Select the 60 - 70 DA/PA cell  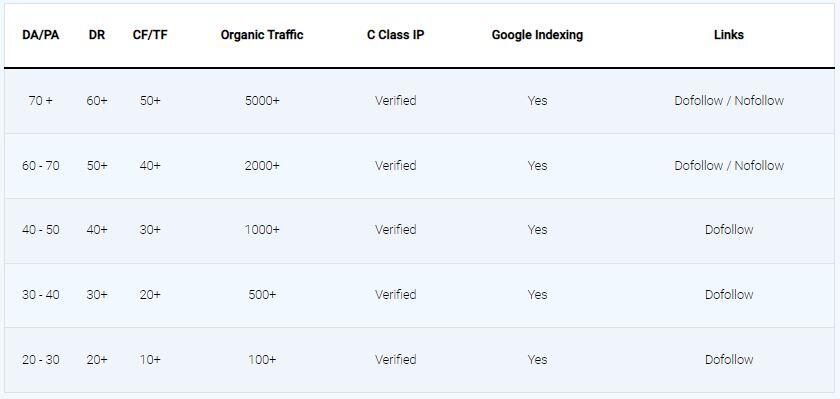(x=41, y=165)
